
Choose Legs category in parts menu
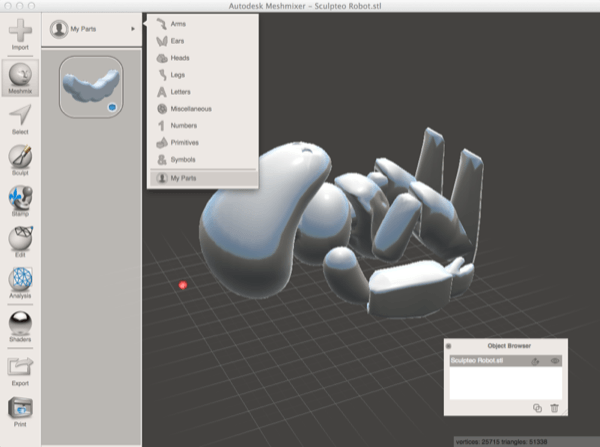pos(203,75)
